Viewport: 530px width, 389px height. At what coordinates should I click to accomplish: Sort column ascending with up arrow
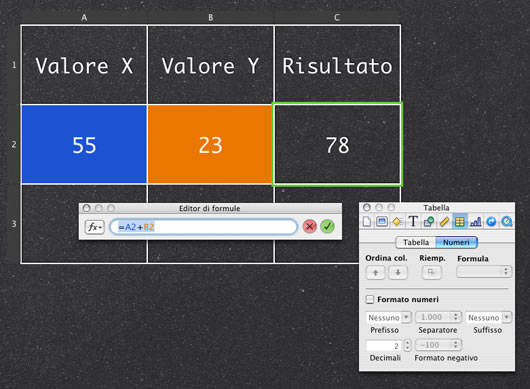(x=375, y=272)
